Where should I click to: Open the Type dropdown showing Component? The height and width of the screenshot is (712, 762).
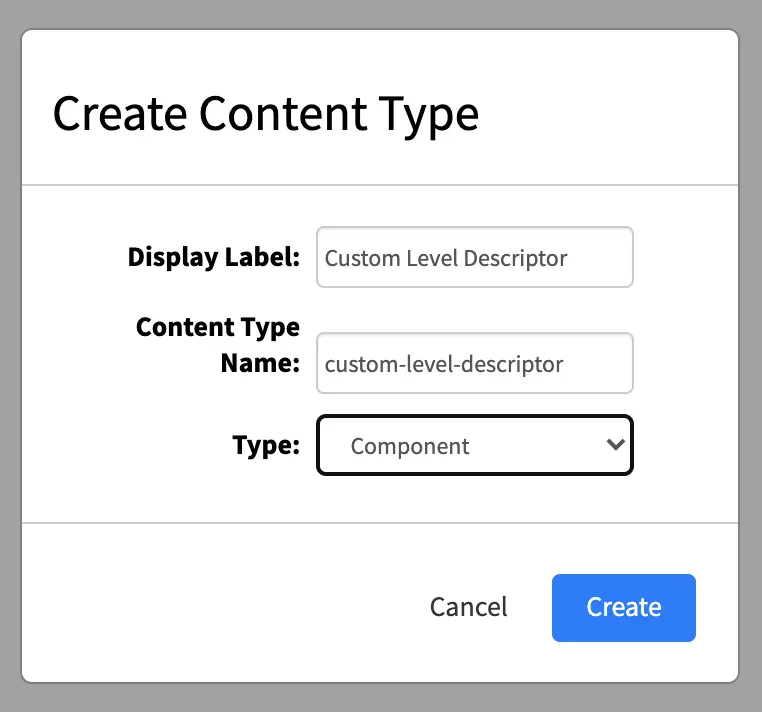pyautogui.click(x=475, y=445)
